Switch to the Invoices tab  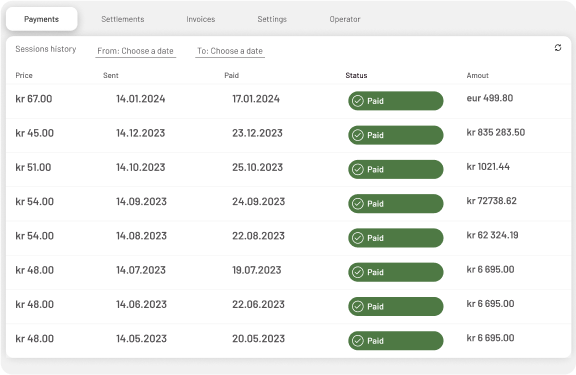point(201,19)
